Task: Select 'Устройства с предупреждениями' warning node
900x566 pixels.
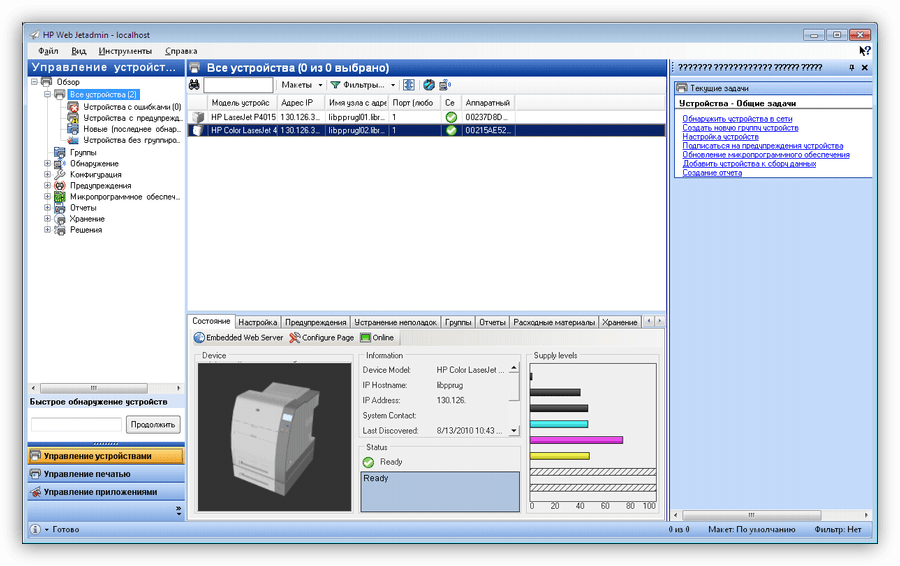Action: pyautogui.click(x=131, y=118)
